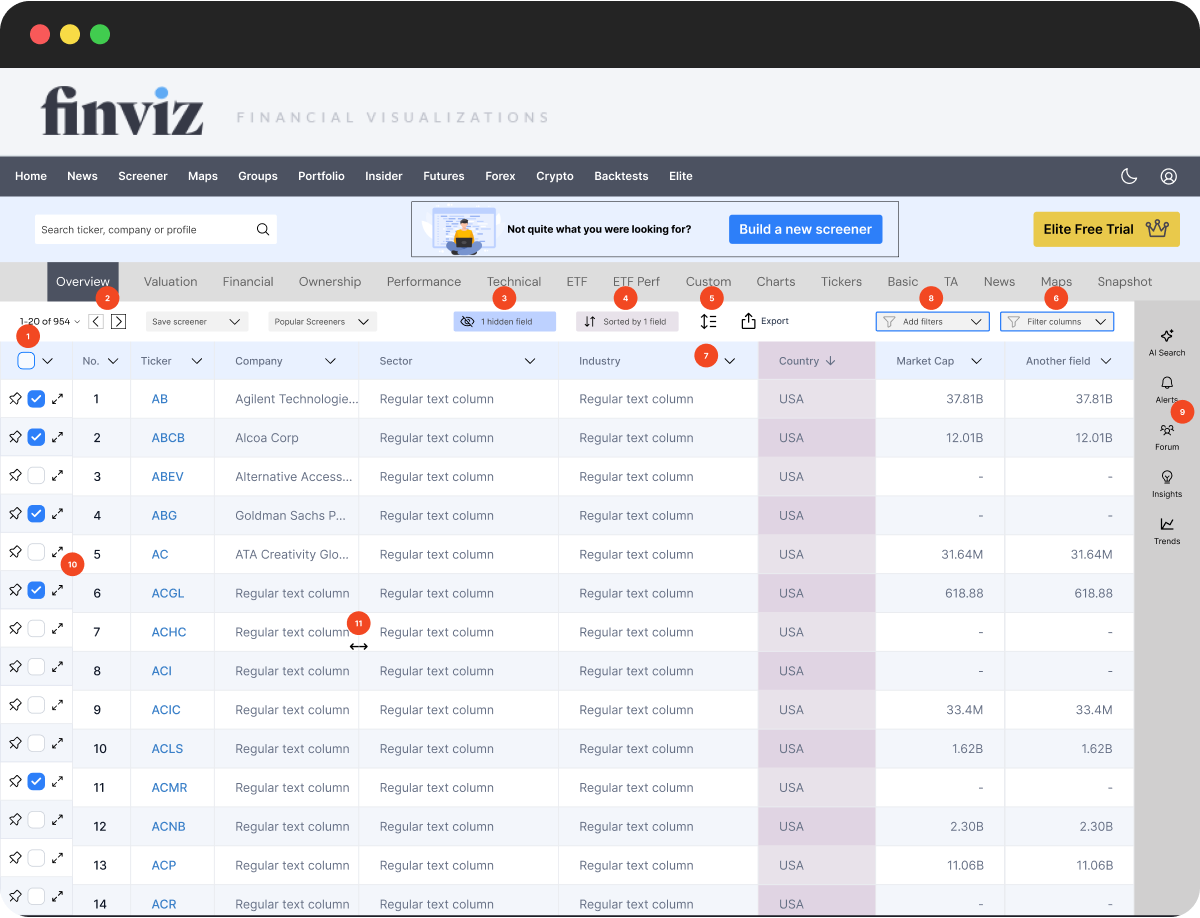Image resolution: width=1200 pixels, height=918 pixels.
Task: Check the ABEV row checkbox
Action: pos(36,476)
